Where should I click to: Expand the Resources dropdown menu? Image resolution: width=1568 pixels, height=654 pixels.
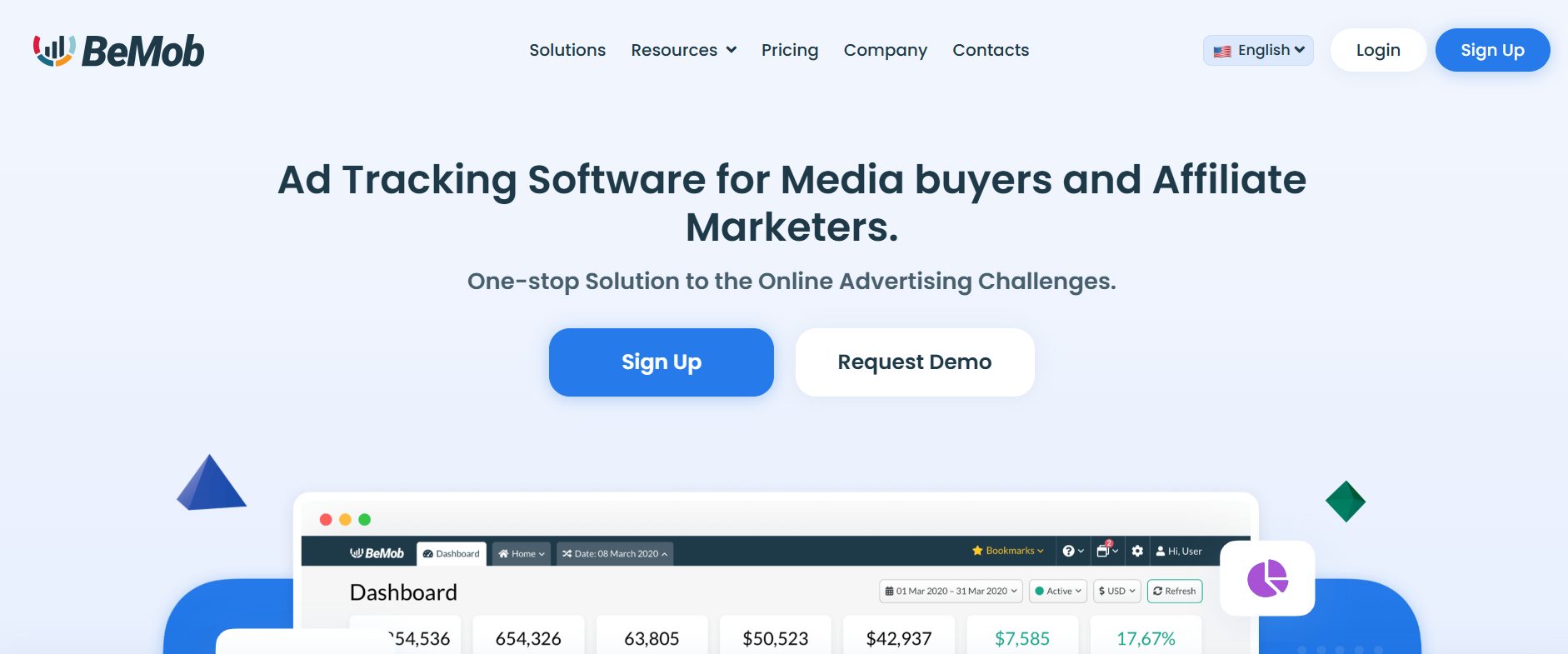(x=683, y=50)
